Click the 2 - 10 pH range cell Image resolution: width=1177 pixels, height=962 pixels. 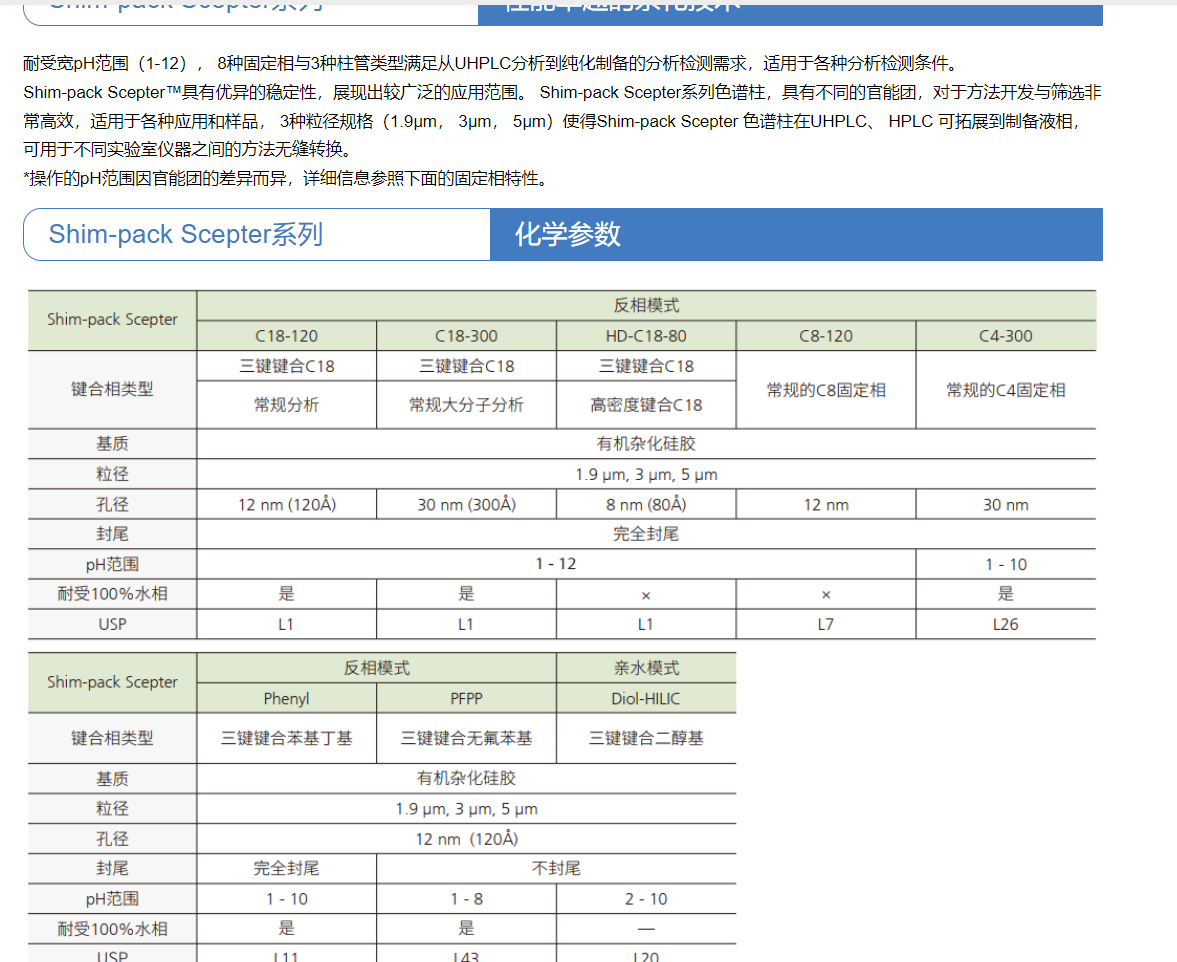pyautogui.click(x=646, y=899)
